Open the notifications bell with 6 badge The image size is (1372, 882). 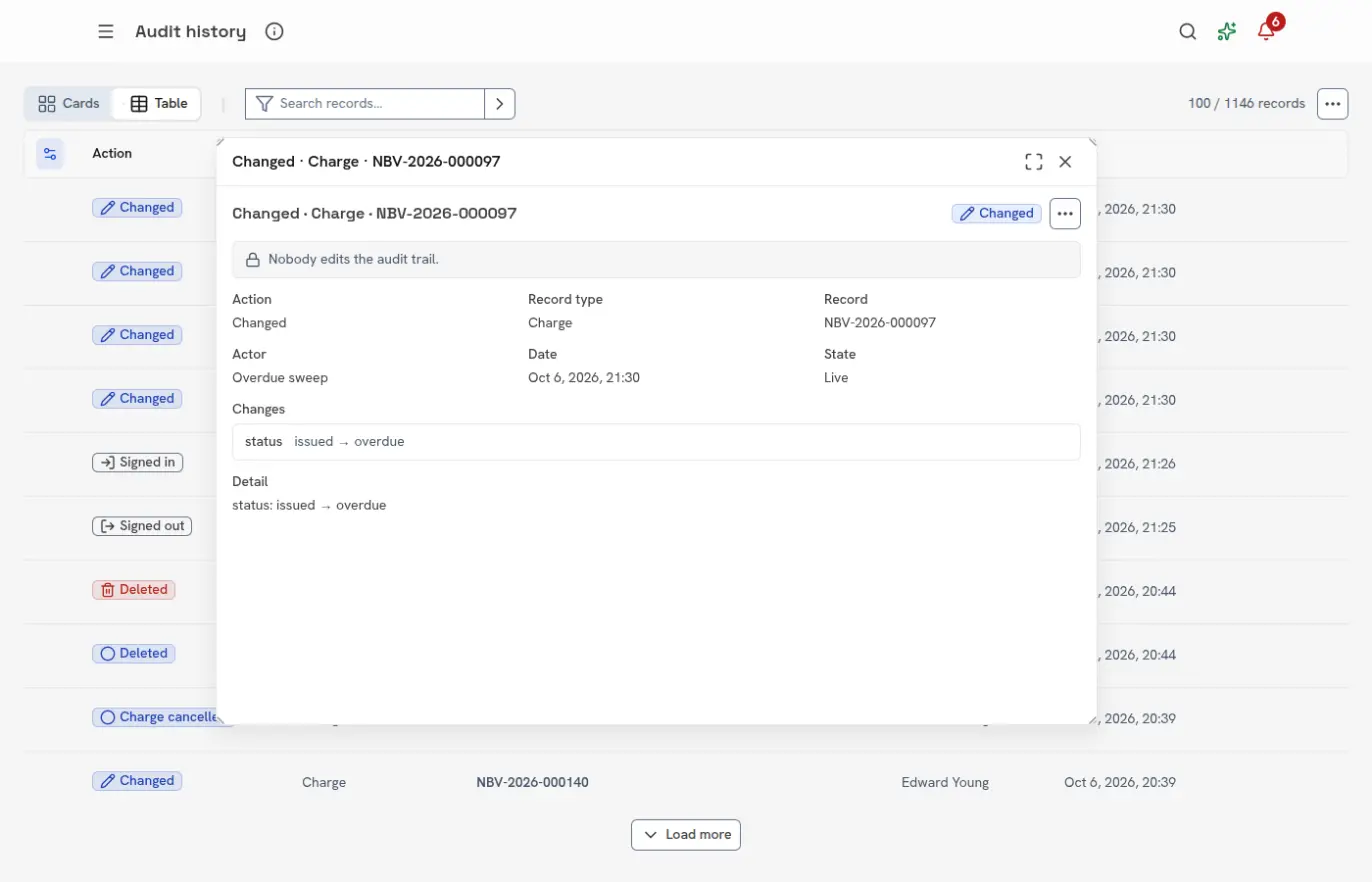click(1267, 31)
